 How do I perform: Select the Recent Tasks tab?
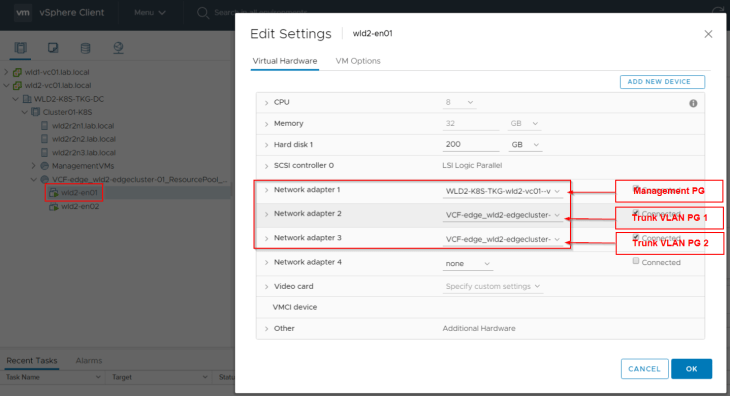pos(32,361)
